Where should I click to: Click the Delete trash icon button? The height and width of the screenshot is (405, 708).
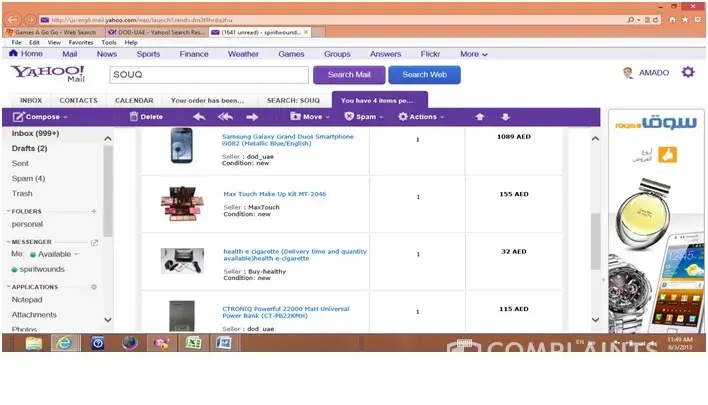pyautogui.click(x=146, y=116)
